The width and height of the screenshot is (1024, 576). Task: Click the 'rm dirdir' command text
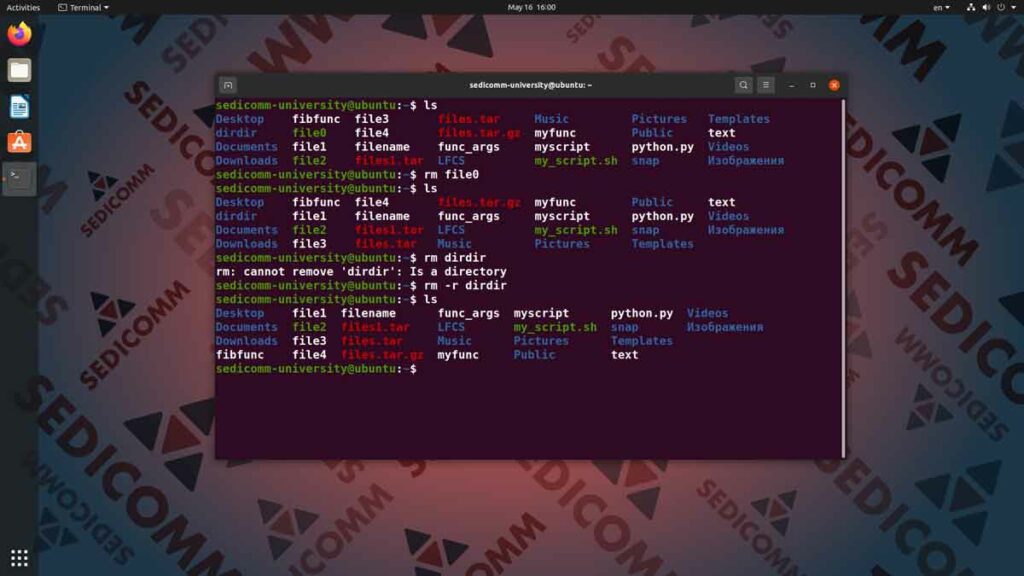click(455, 257)
